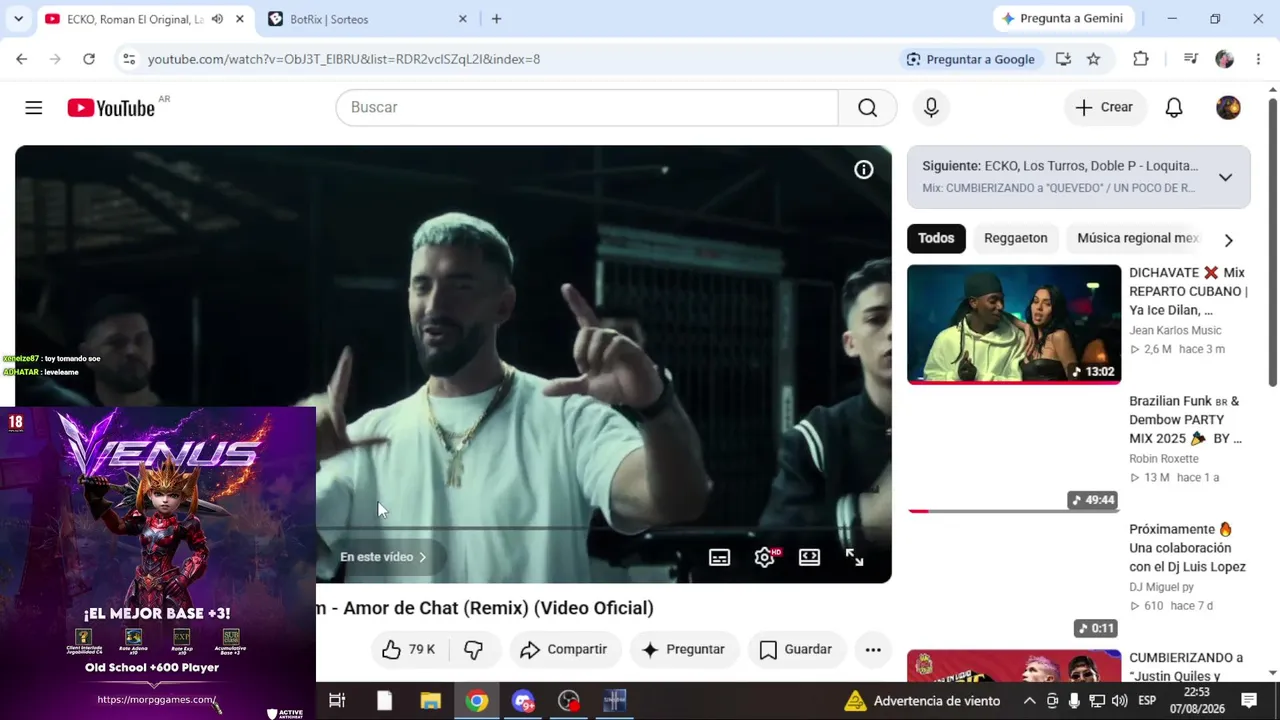
Task: View site information icon in address bar
Action: point(129,59)
